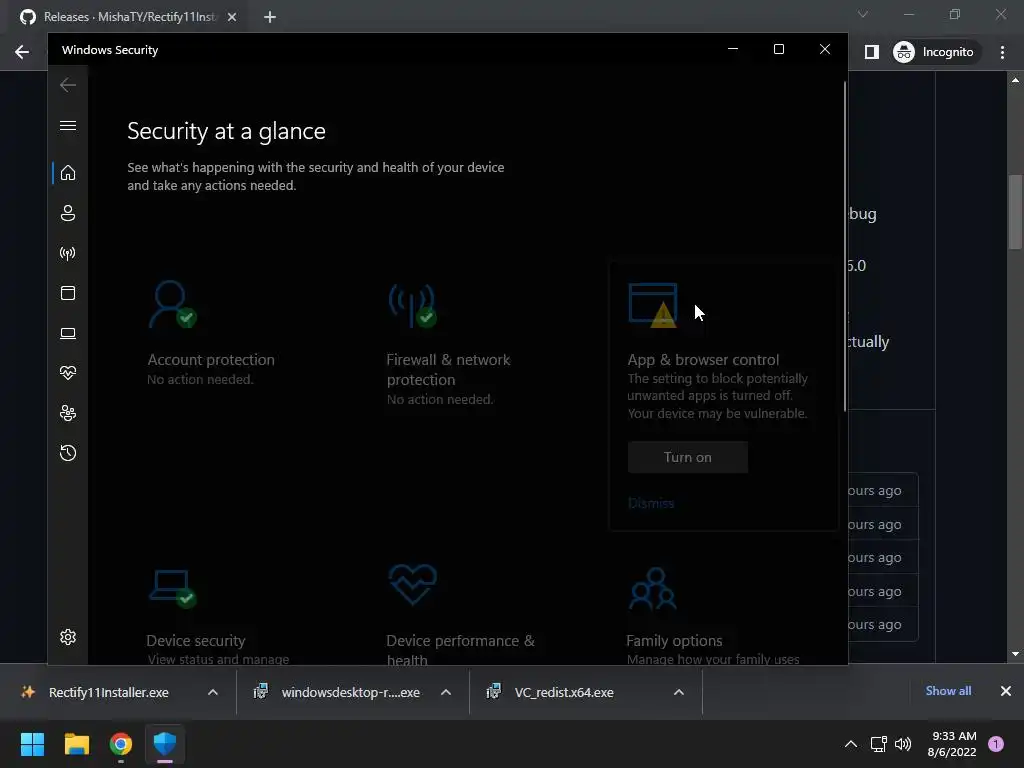The image size is (1024, 768).
Task: Open volume tray icon
Action: tap(903, 744)
